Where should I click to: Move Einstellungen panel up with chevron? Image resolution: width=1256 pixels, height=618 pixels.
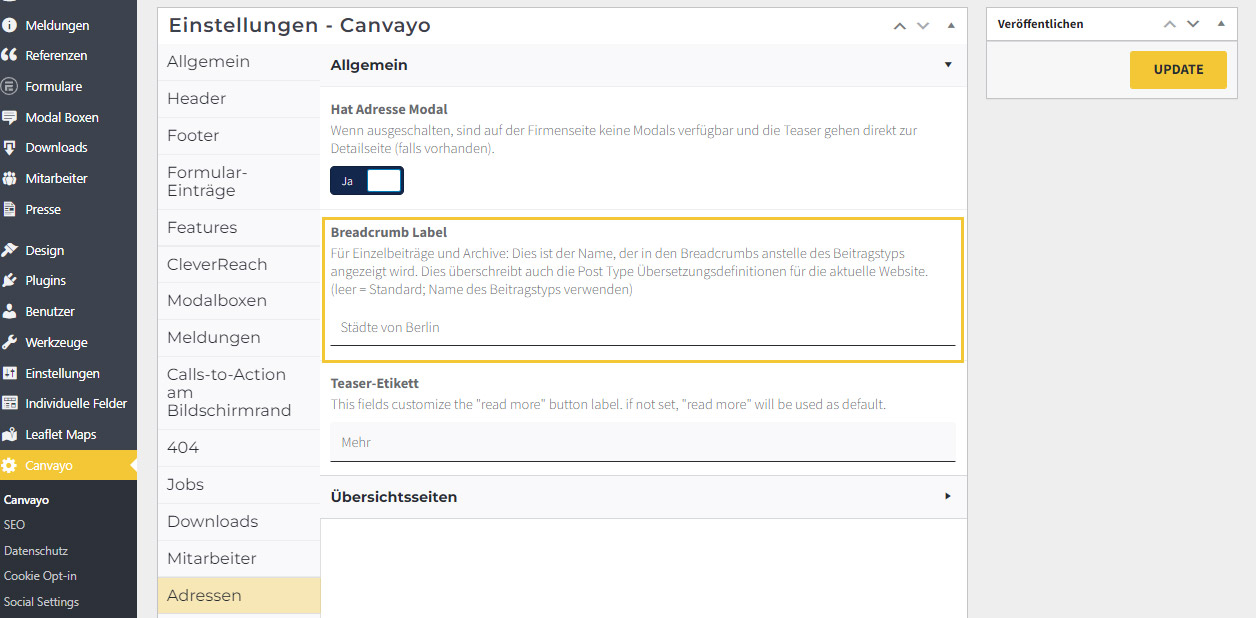pos(900,26)
